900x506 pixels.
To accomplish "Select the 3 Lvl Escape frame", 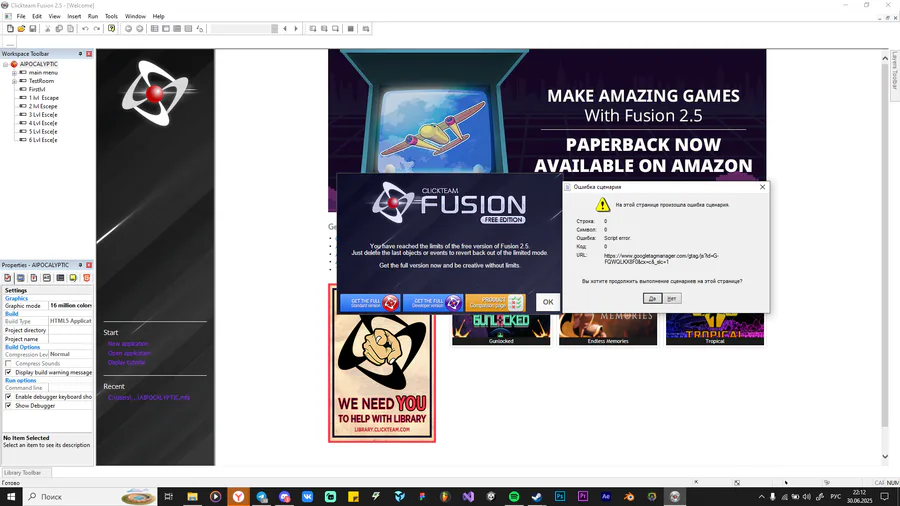I will (x=43, y=115).
